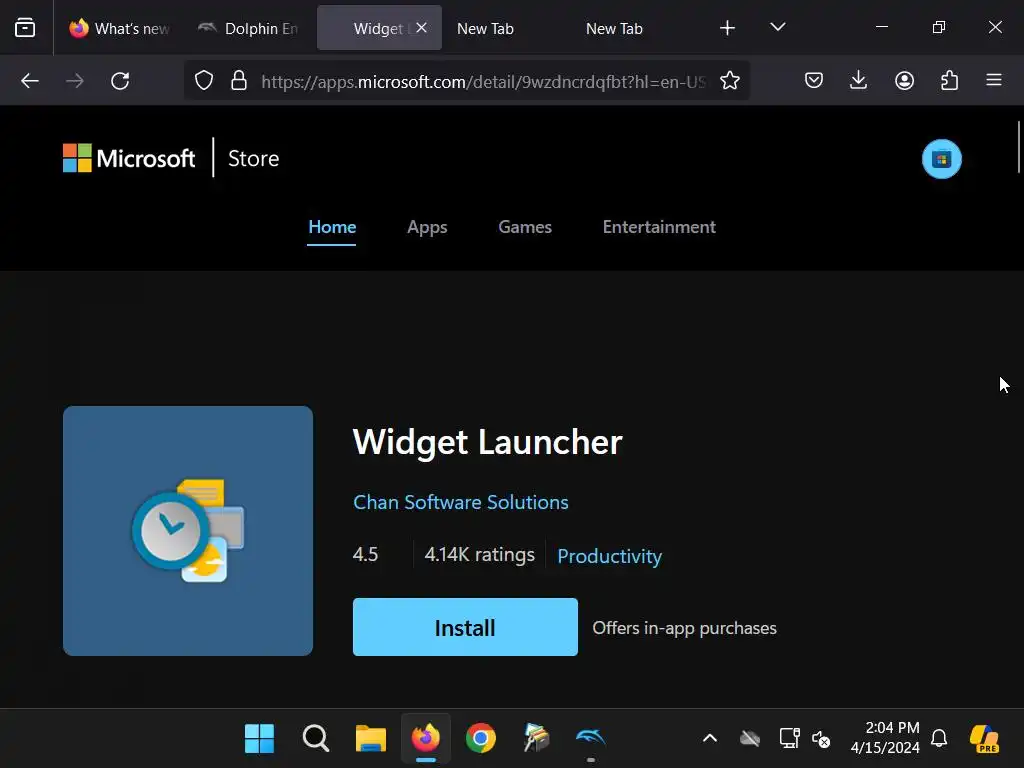The width and height of the screenshot is (1024, 768).
Task: Open taskbar Search
Action: (315, 739)
